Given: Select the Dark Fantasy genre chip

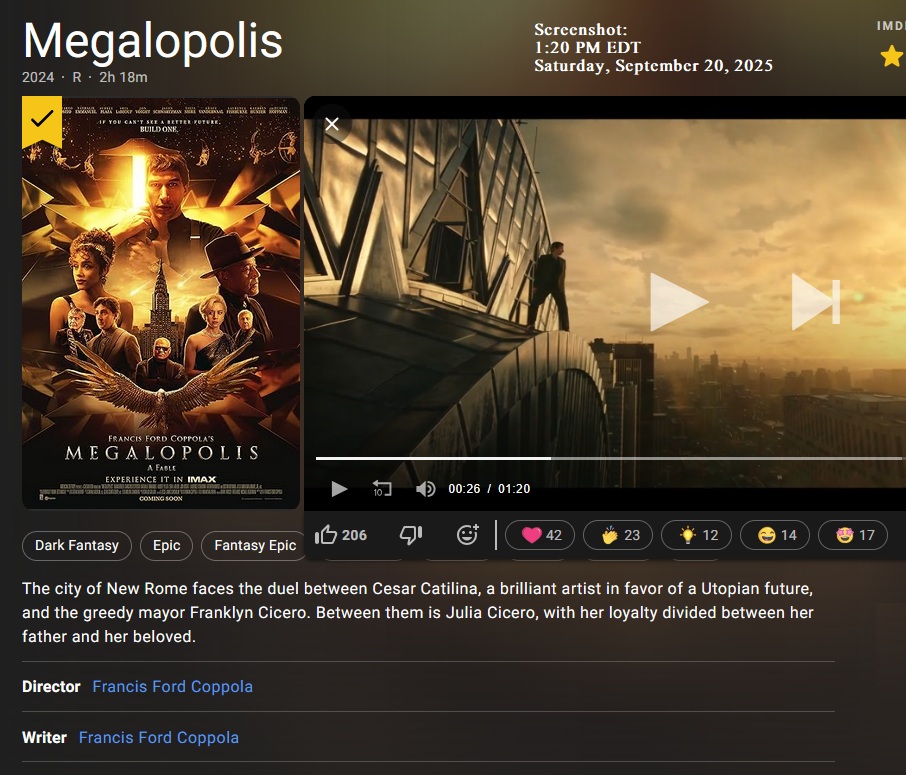Looking at the screenshot, I should (77, 545).
